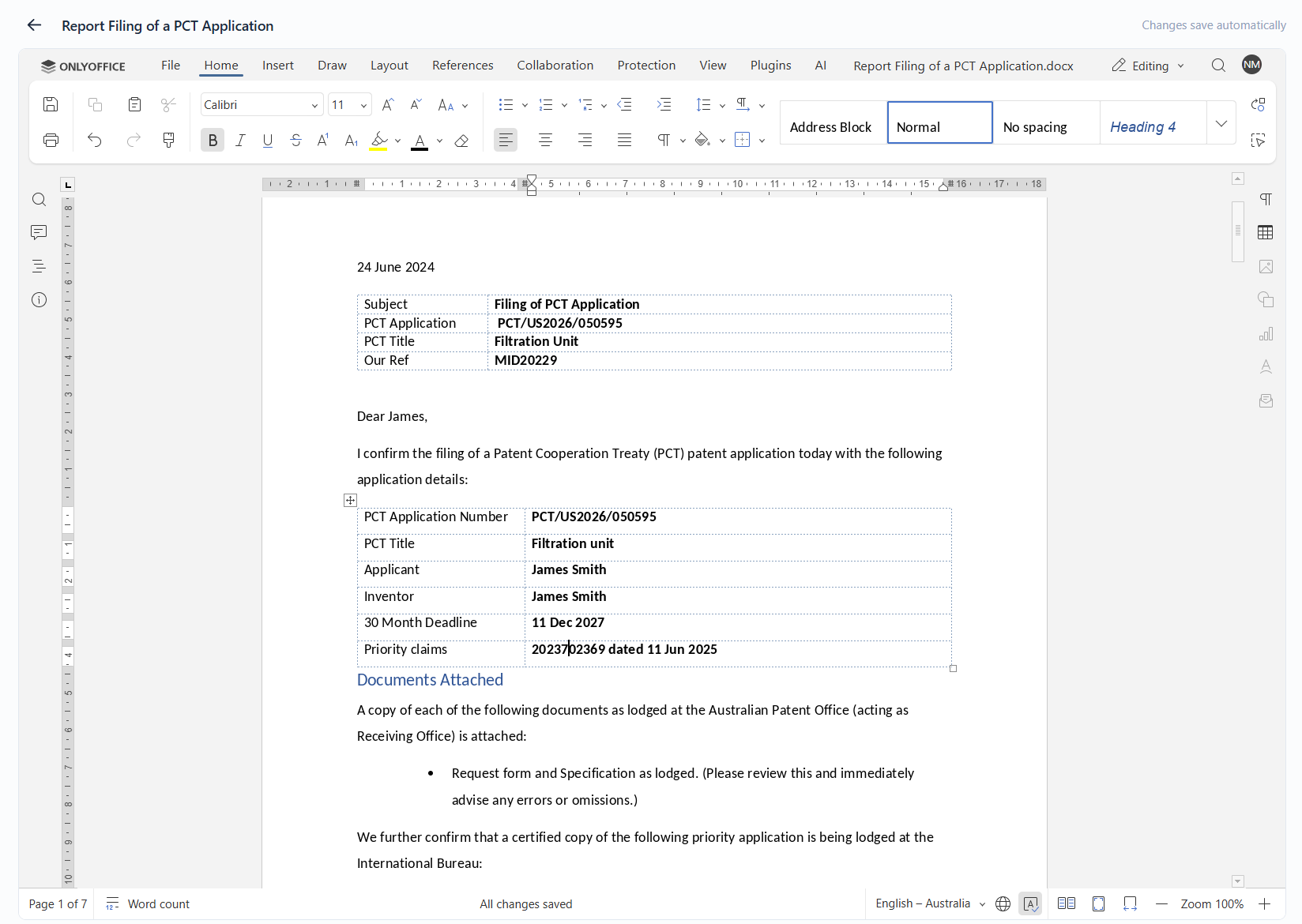The image size is (1302, 924).
Task: Zoom in with the plus button
Action: 1264,903
